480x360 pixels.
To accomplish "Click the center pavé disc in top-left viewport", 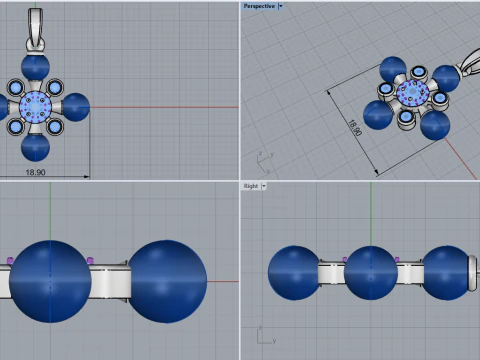I will [35, 107].
